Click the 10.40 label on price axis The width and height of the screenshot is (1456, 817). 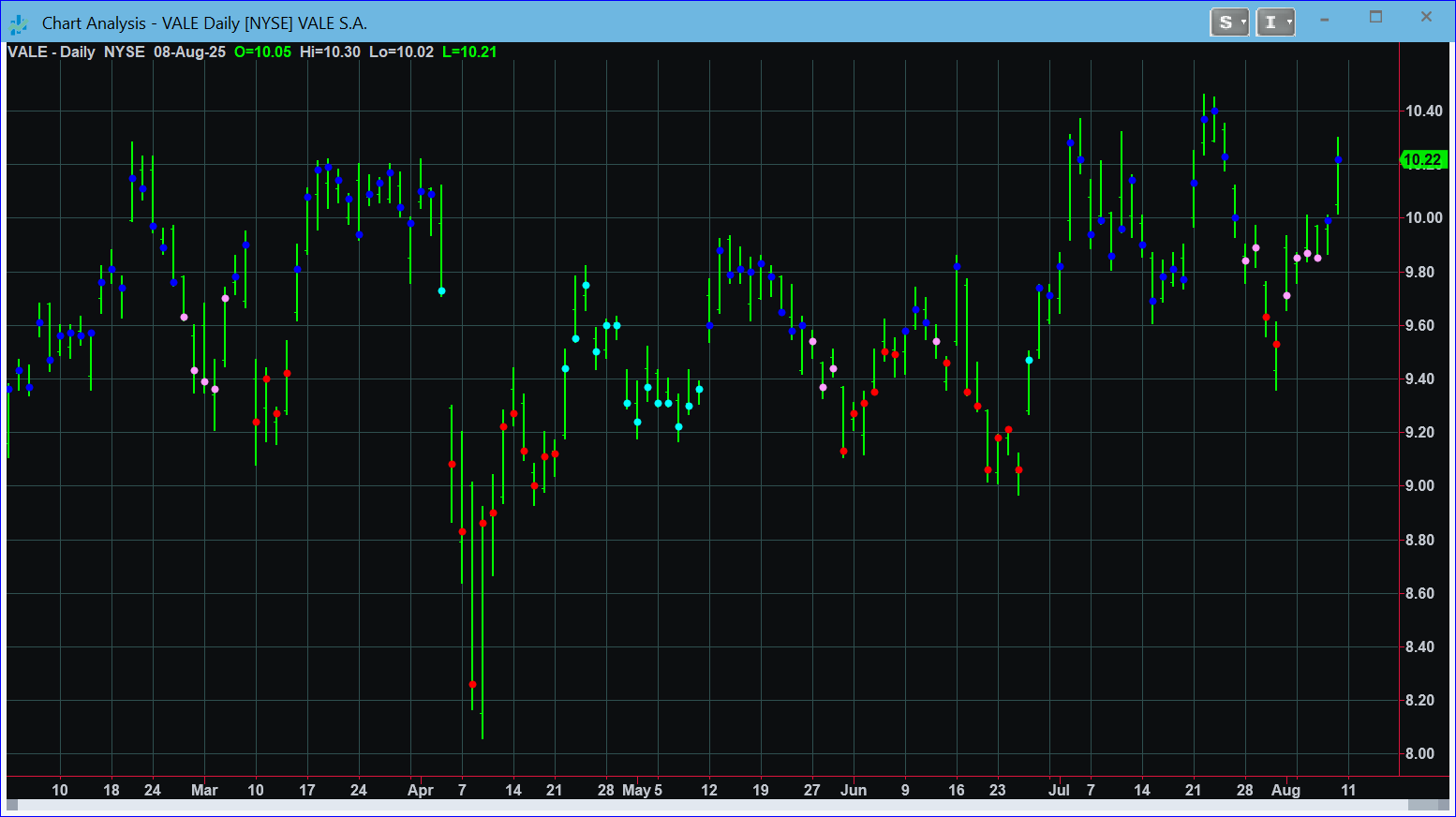1423,111
